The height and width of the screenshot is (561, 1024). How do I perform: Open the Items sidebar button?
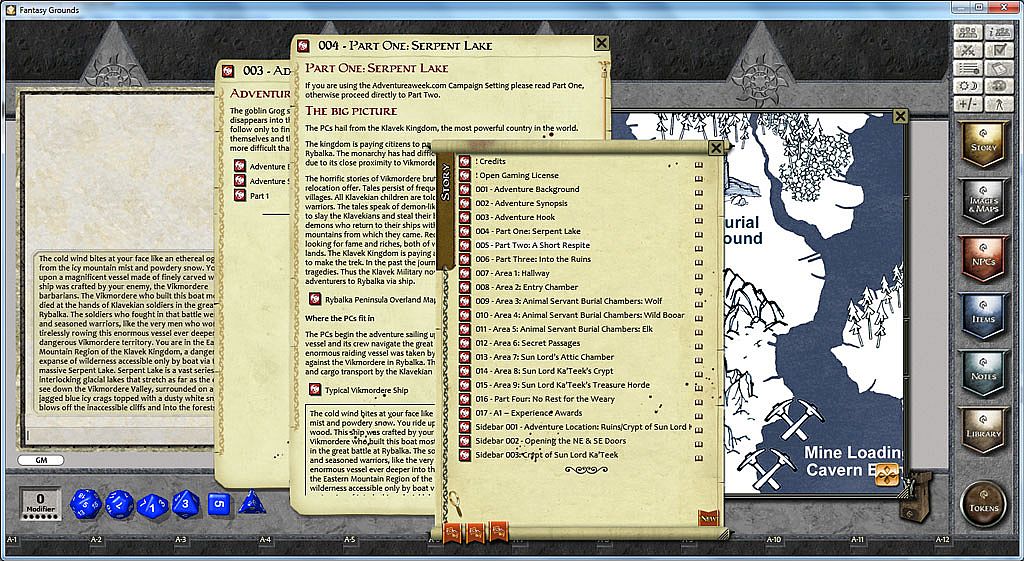click(x=983, y=317)
